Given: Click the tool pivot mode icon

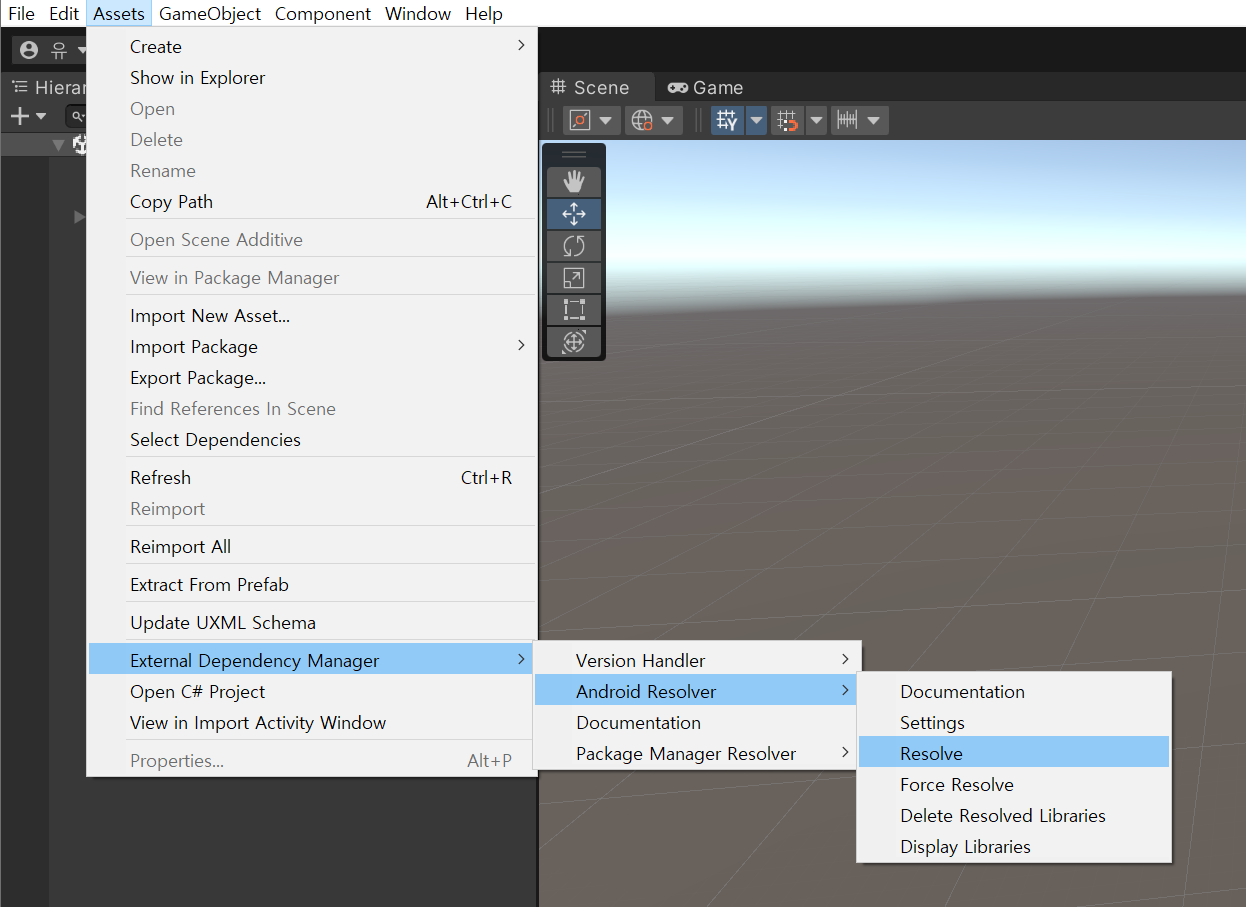Looking at the screenshot, I should point(579,121).
